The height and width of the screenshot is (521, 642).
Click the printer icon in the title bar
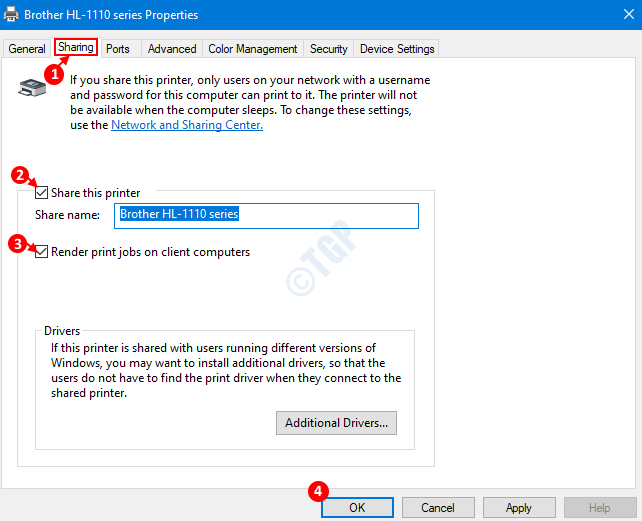(x=11, y=14)
